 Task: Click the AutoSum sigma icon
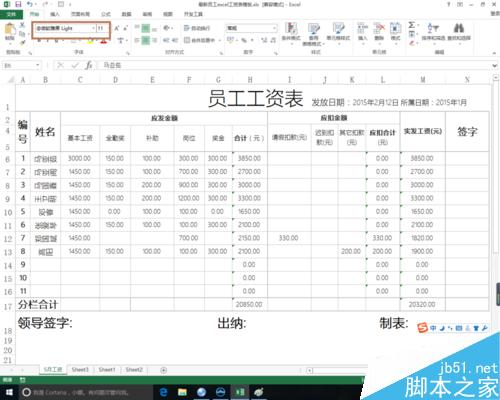(412, 25)
